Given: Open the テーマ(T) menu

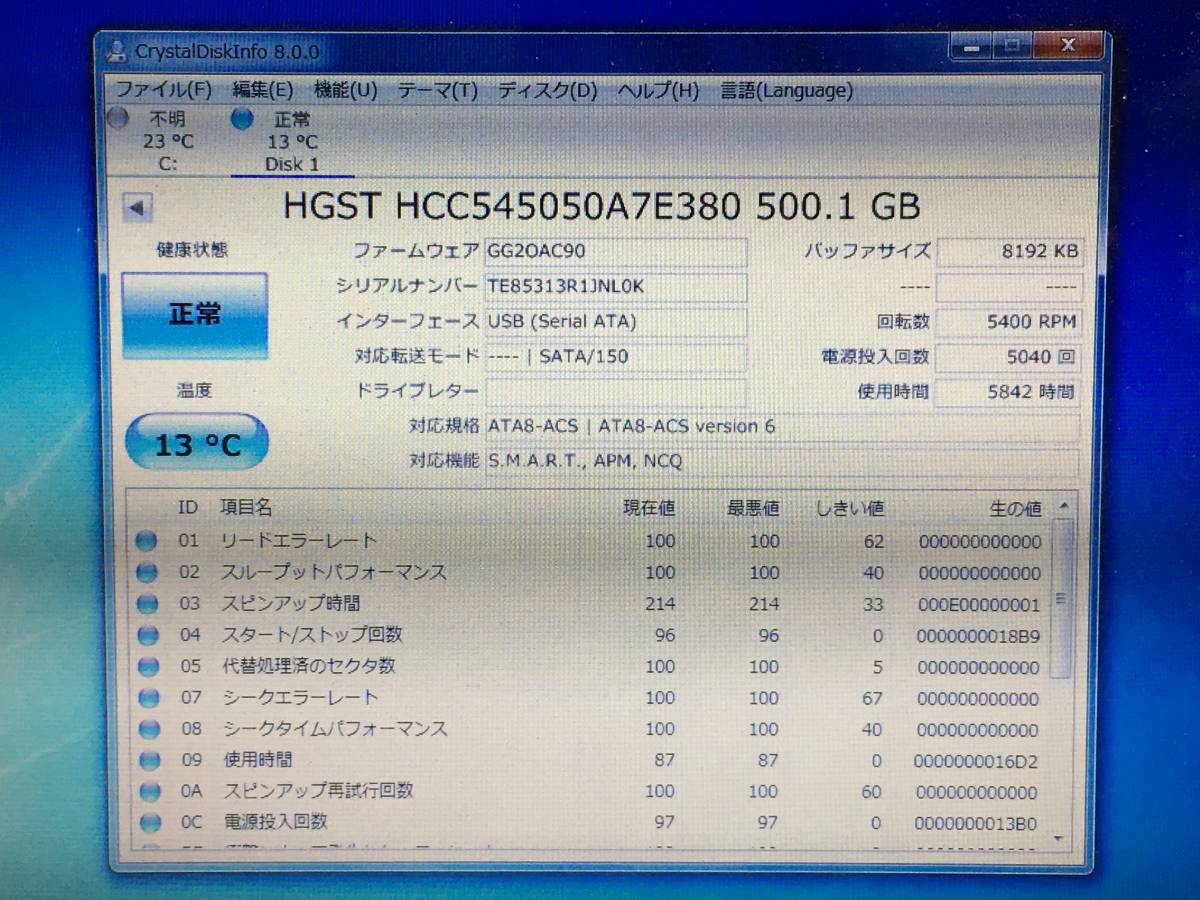Looking at the screenshot, I should 438,90.
